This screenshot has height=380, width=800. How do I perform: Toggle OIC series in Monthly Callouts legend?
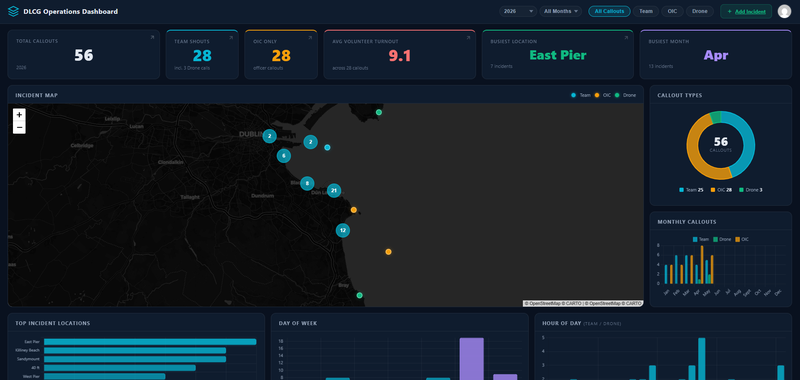(x=742, y=239)
